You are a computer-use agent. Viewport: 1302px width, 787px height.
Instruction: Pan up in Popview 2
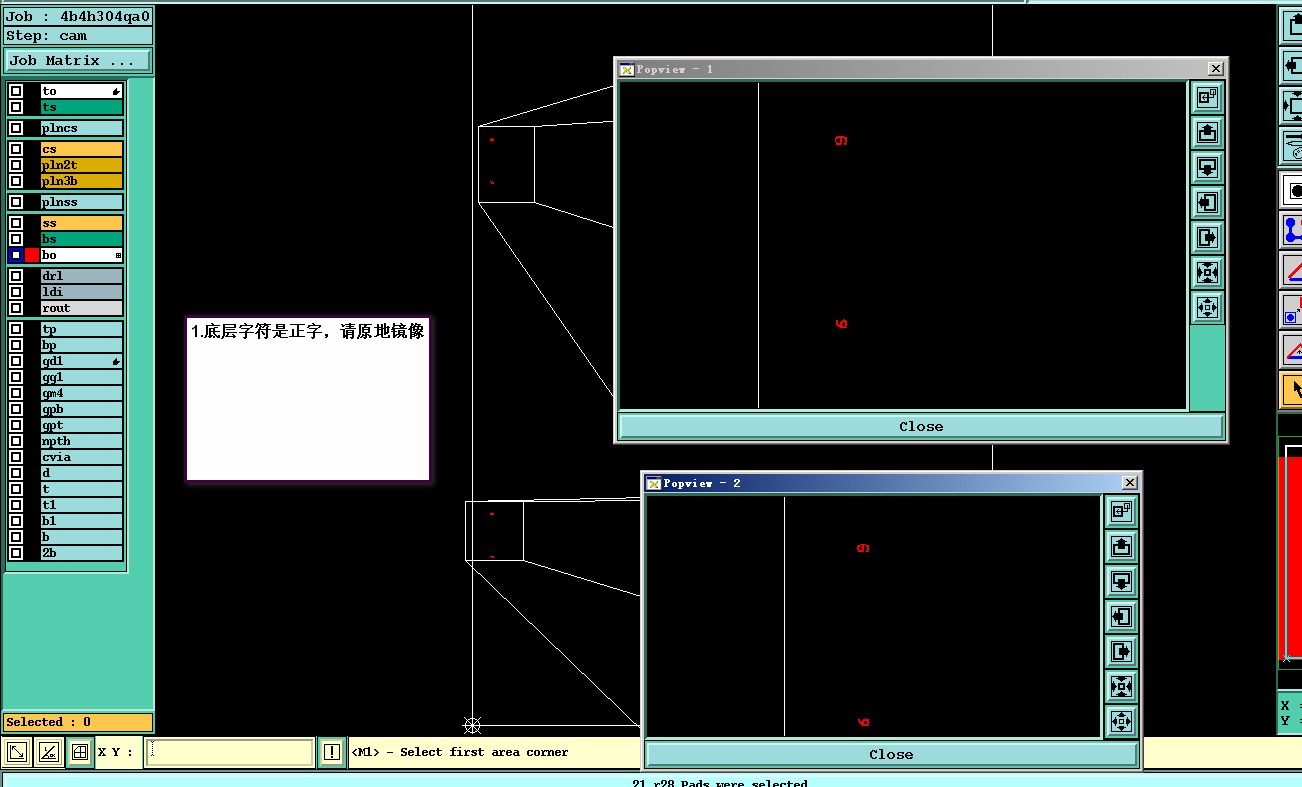click(1121, 546)
